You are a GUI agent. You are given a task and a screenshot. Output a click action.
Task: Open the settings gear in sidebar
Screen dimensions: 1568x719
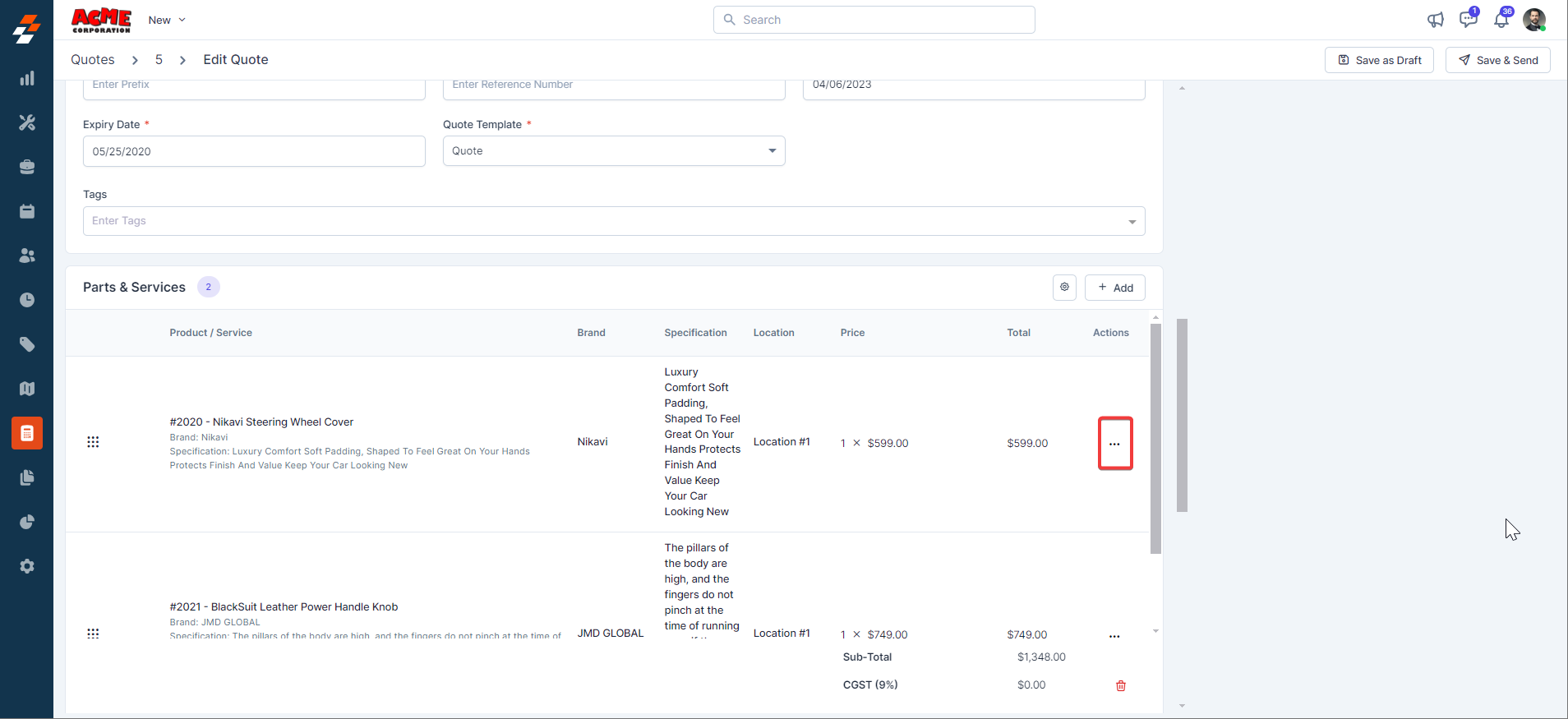(x=27, y=566)
